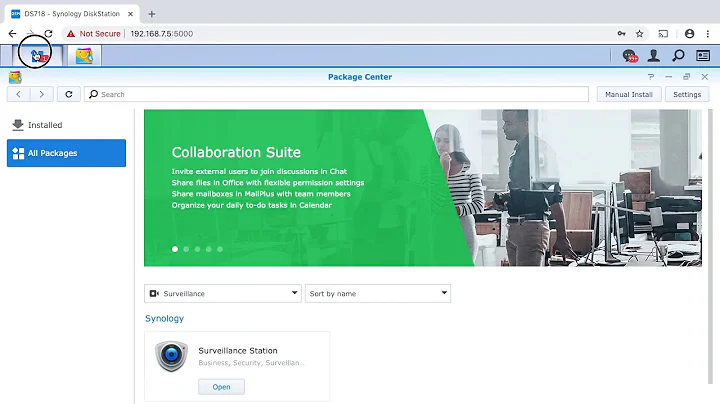
Task: Open Chrome three-dot menu
Action: [x=708, y=34]
